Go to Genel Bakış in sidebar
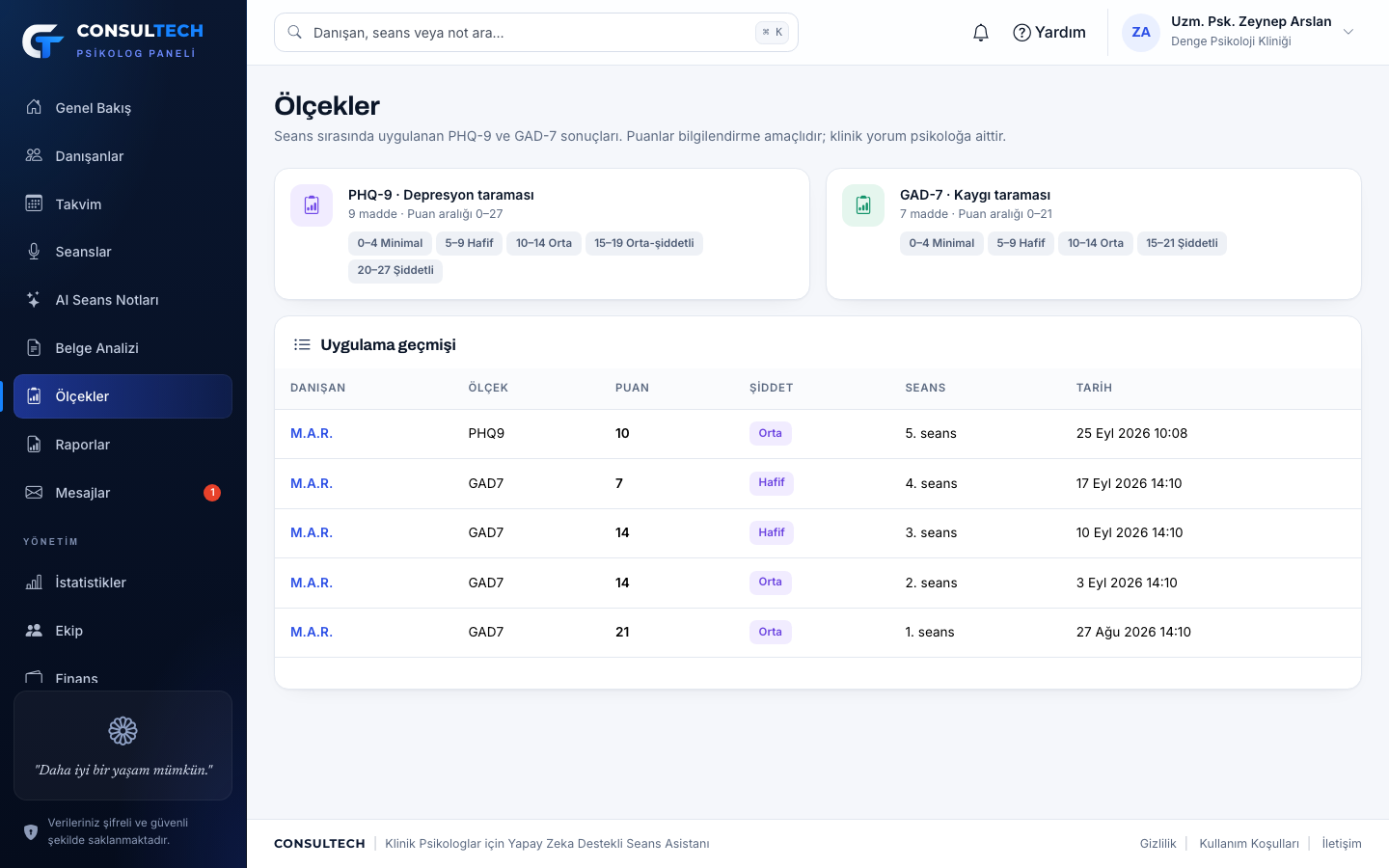The height and width of the screenshot is (868, 1389). [123, 108]
